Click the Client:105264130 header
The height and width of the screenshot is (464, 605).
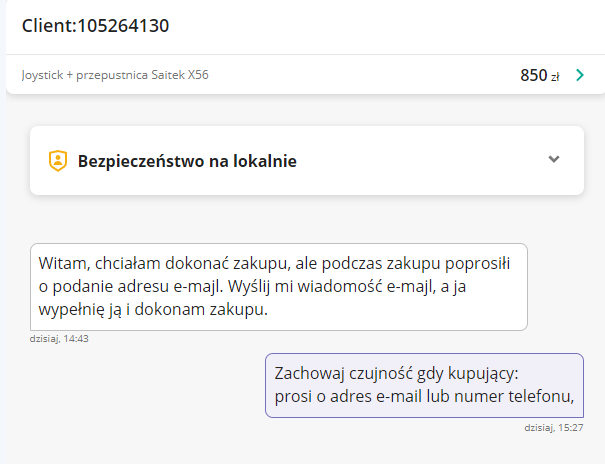[95, 26]
